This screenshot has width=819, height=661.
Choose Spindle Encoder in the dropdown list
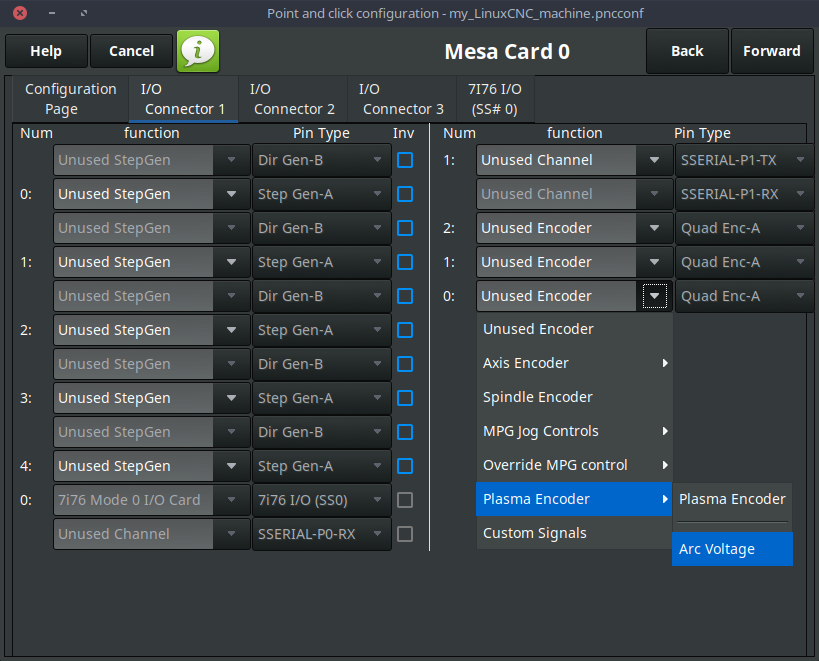pos(538,397)
